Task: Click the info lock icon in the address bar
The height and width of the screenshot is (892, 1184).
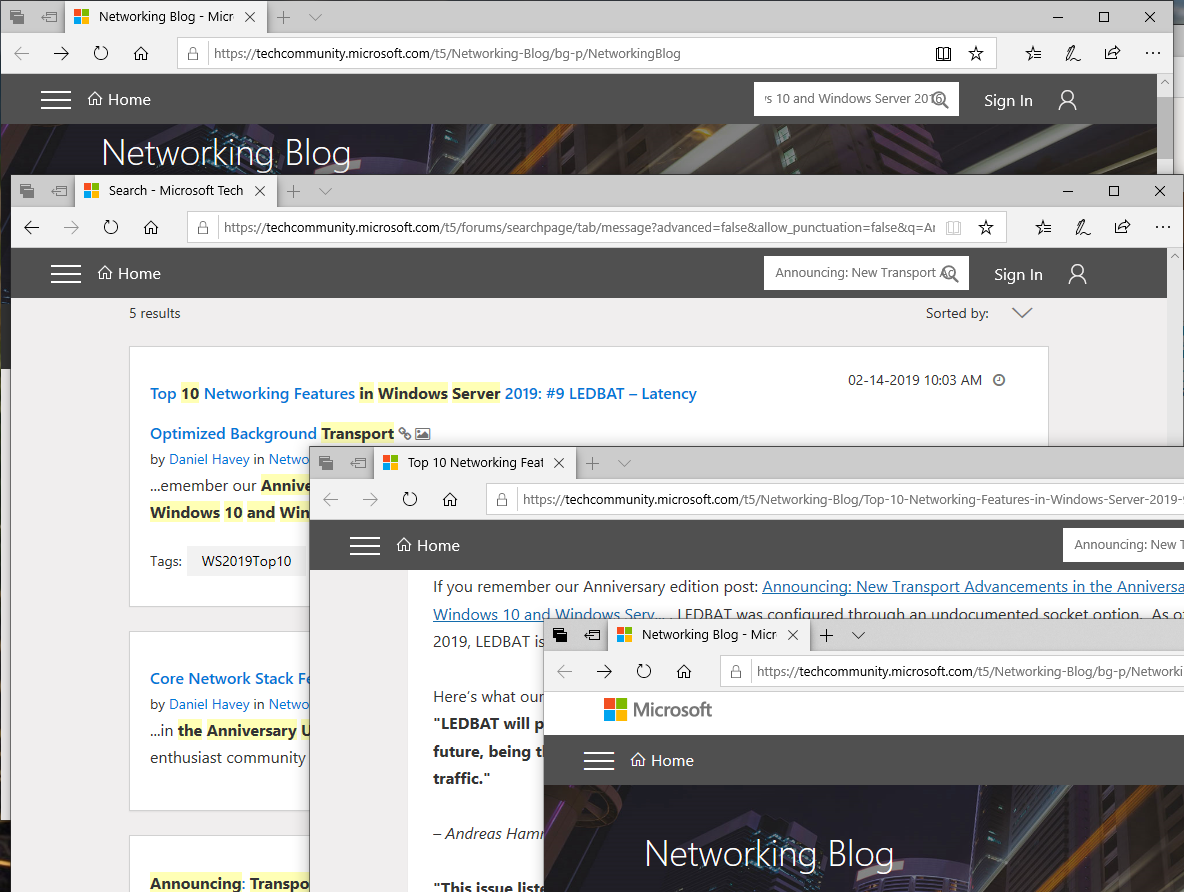Action: coord(193,53)
